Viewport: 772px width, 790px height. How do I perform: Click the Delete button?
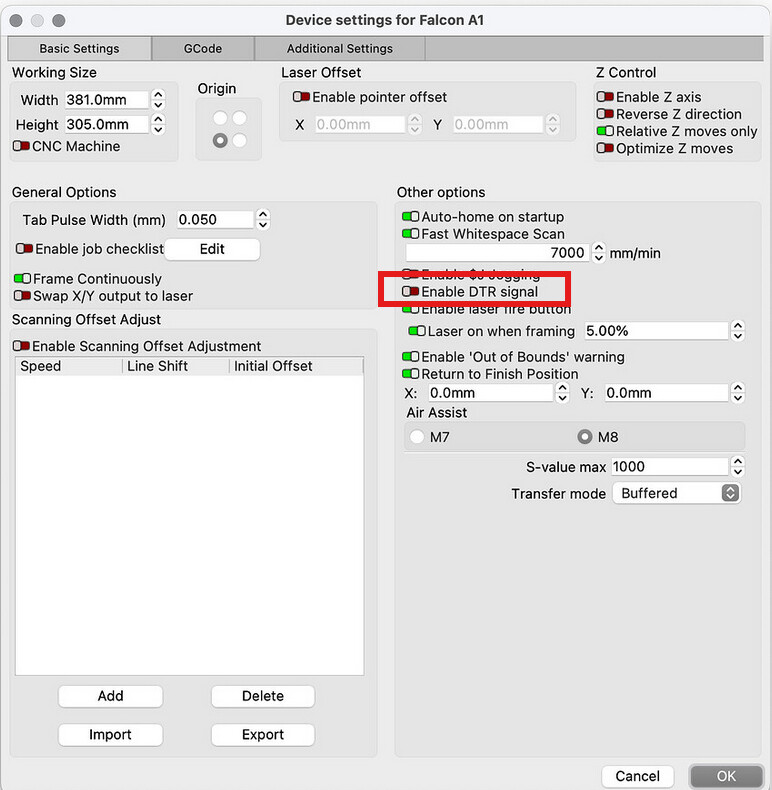tap(263, 696)
